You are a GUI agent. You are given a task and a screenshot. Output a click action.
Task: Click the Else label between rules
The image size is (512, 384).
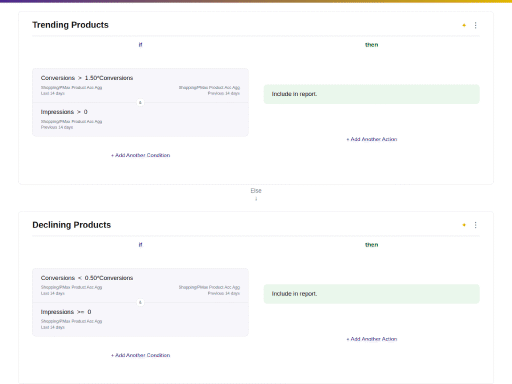[x=256, y=191]
